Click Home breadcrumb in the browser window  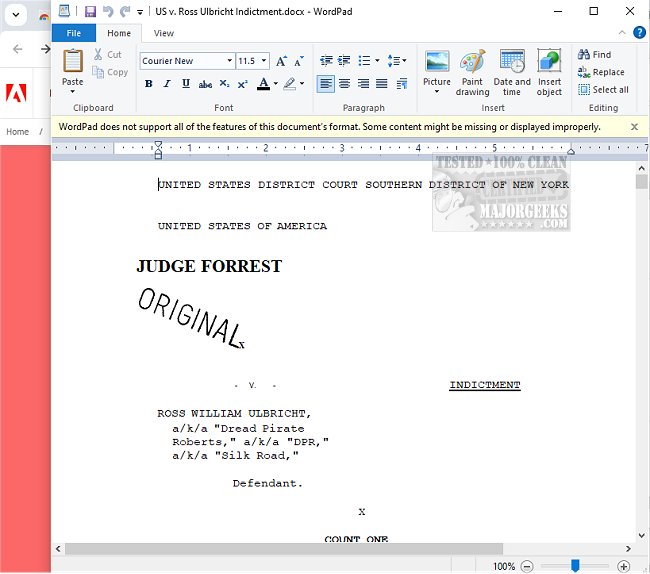pyautogui.click(x=17, y=132)
